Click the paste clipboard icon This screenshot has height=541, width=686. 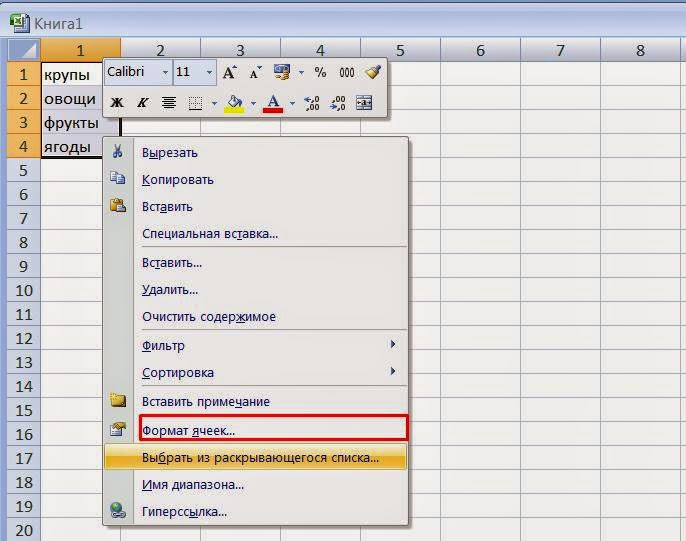click(x=118, y=205)
